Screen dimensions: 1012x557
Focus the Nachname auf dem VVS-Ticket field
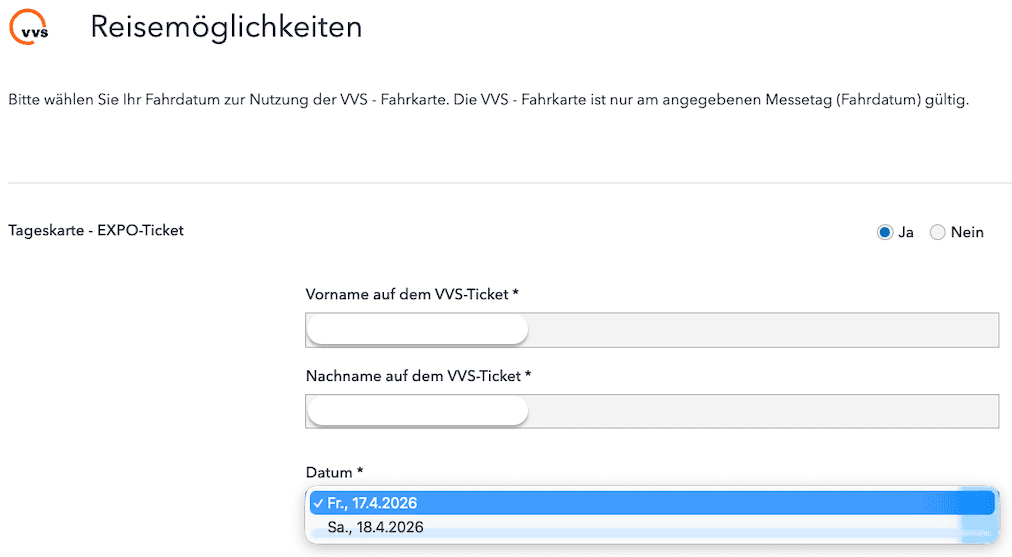(760, 411)
